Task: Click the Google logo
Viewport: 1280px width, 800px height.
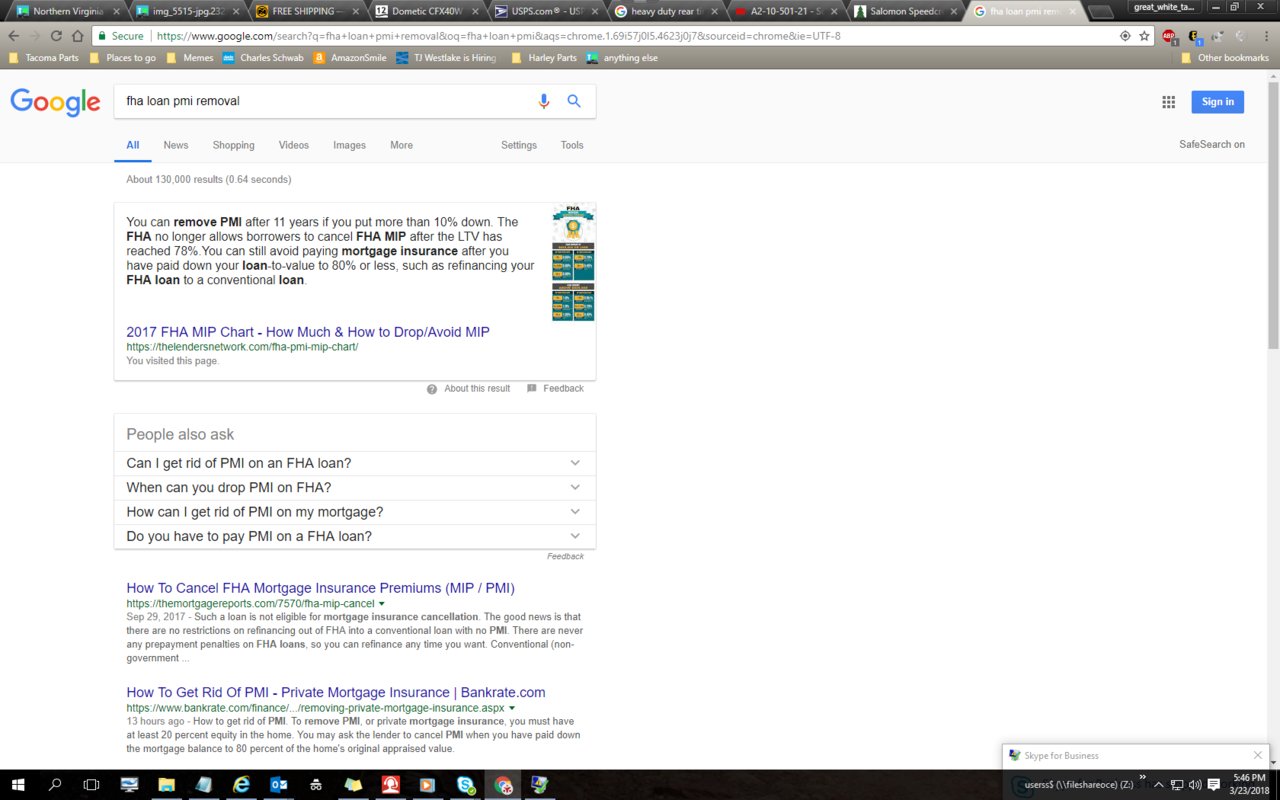Action: click(55, 102)
